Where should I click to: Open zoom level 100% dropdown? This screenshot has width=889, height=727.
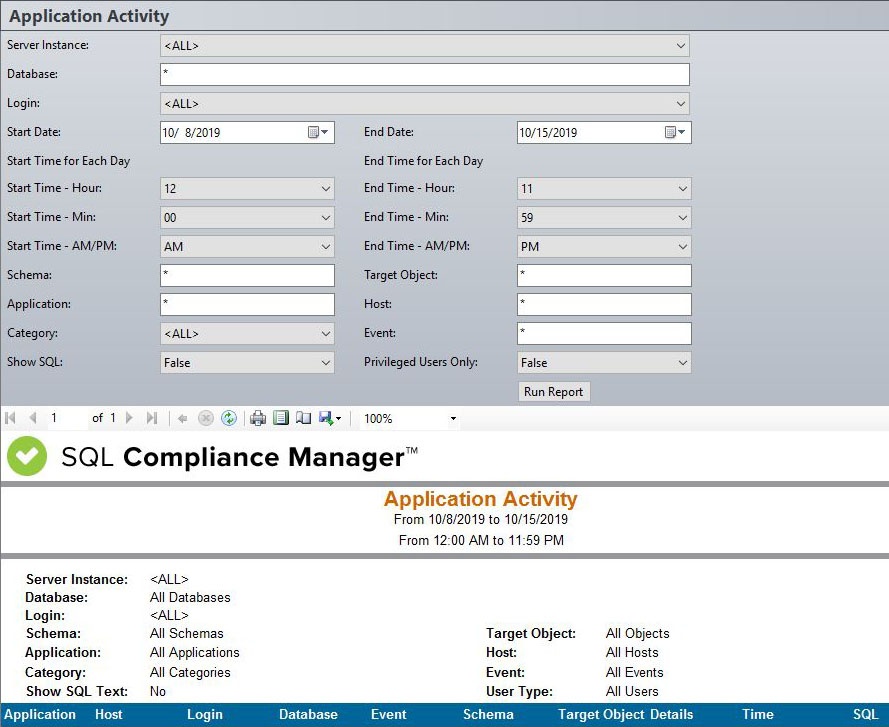pos(453,419)
